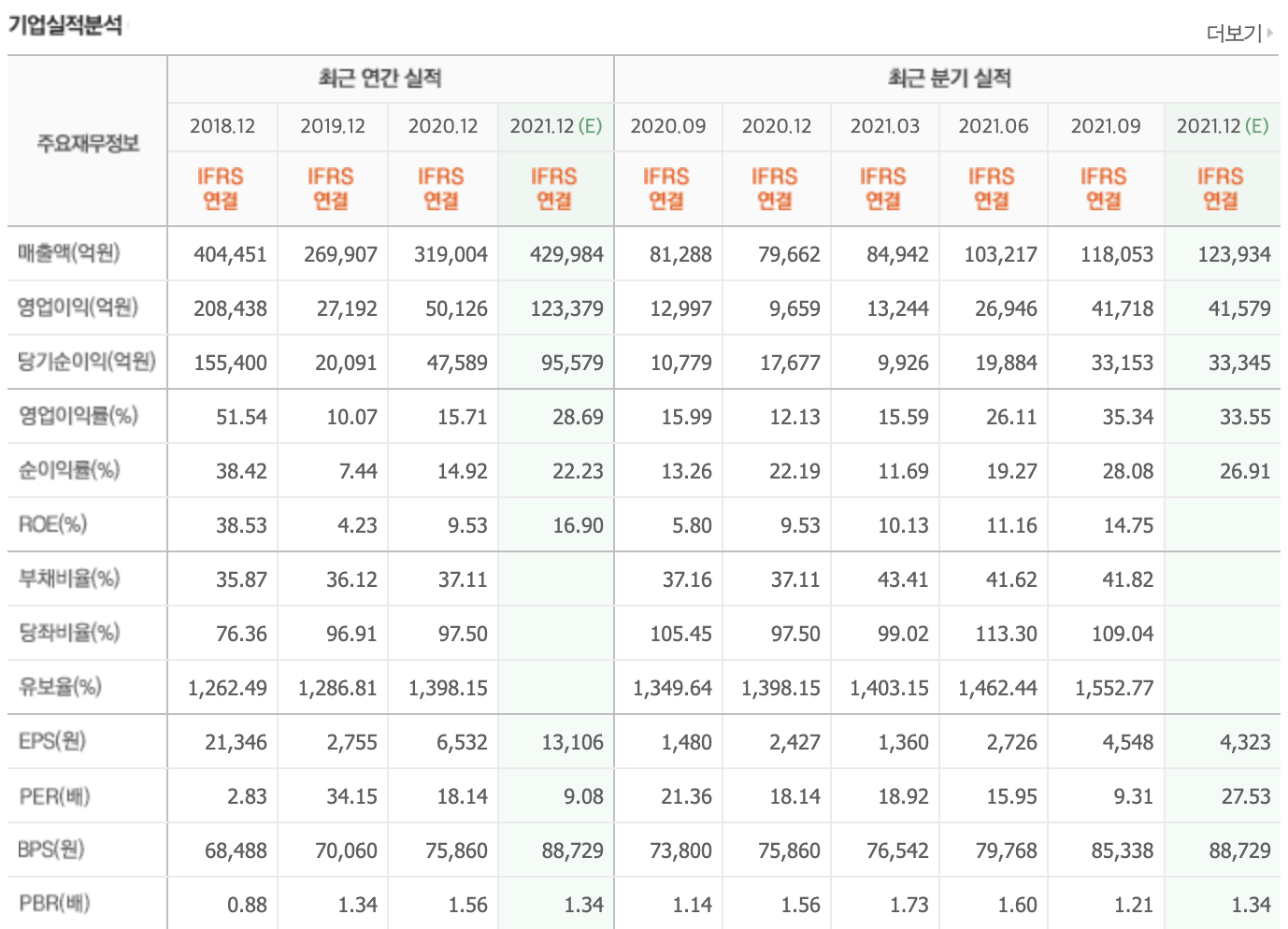Click the 2021.06 quarterly column header
The image size is (1288, 929).
pos(994,126)
